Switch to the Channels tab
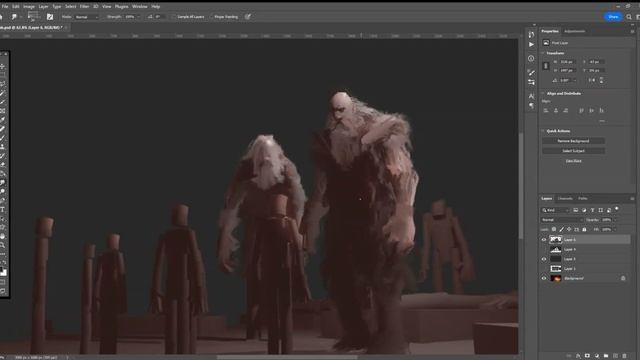Image resolution: width=640 pixels, height=360 pixels. coord(565,199)
